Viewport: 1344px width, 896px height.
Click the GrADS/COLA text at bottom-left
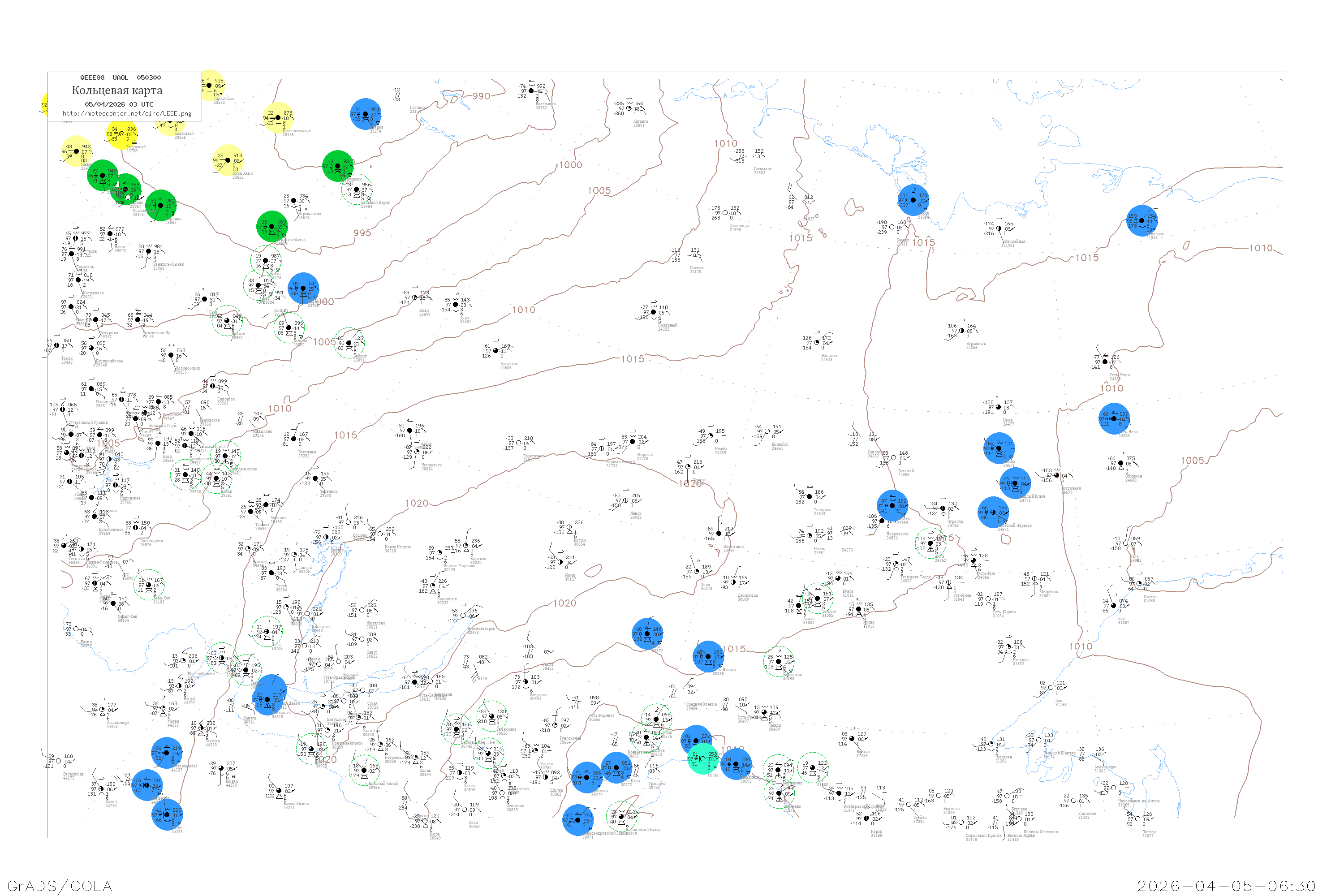(x=60, y=886)
